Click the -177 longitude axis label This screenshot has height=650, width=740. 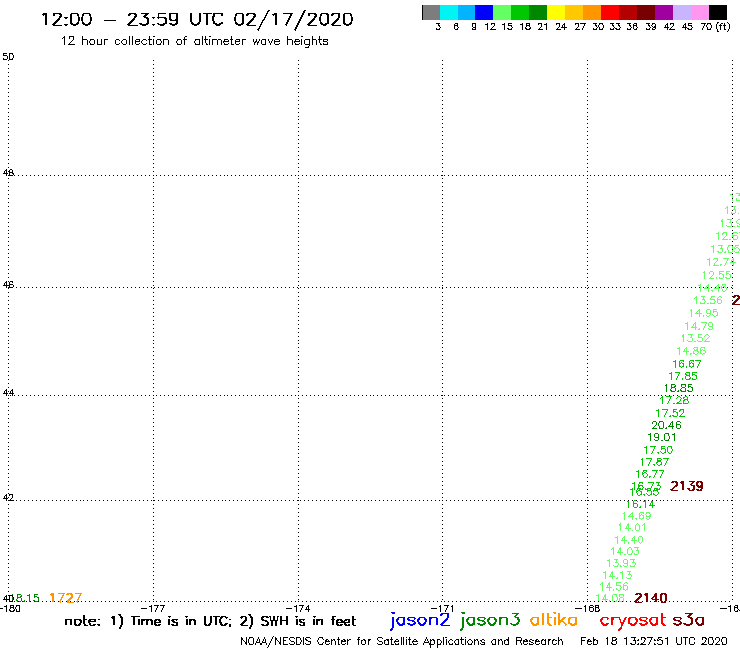pyautogui.click(x=153, y=608)
